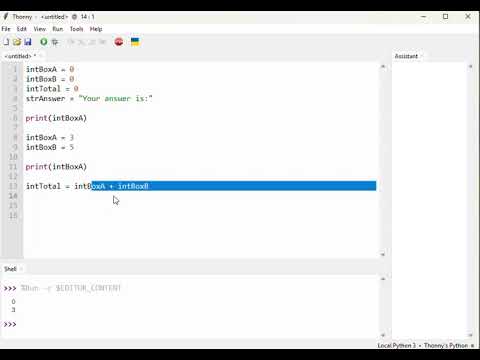Click Assistant scrollbar down arrow
The image size is (480, 360).
coord(470,335)
